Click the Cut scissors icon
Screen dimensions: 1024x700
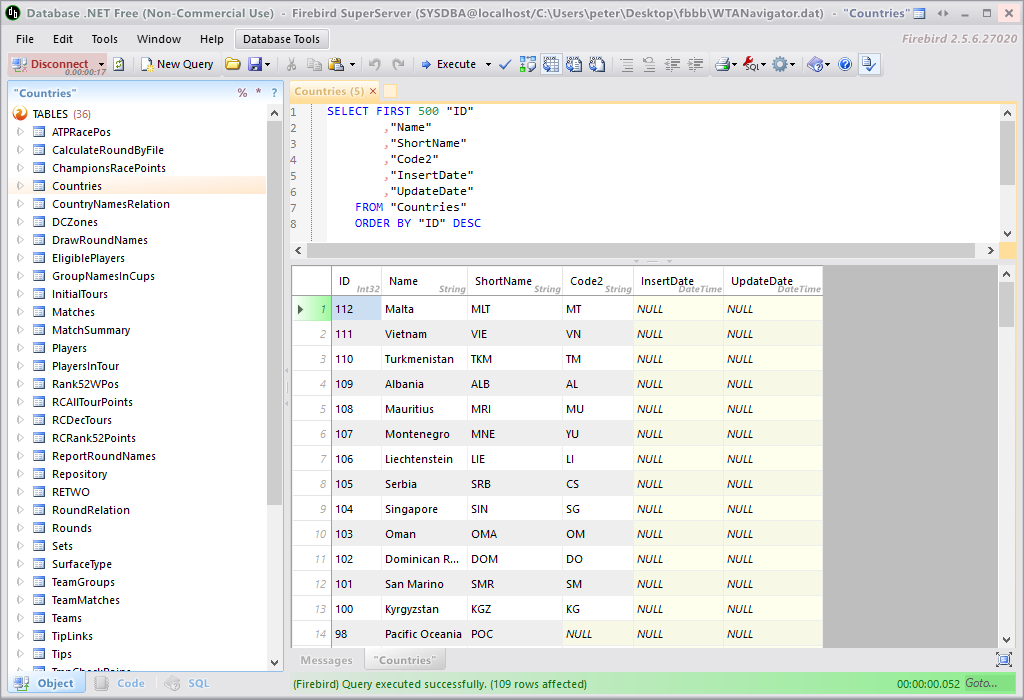[x=291, y=64]
